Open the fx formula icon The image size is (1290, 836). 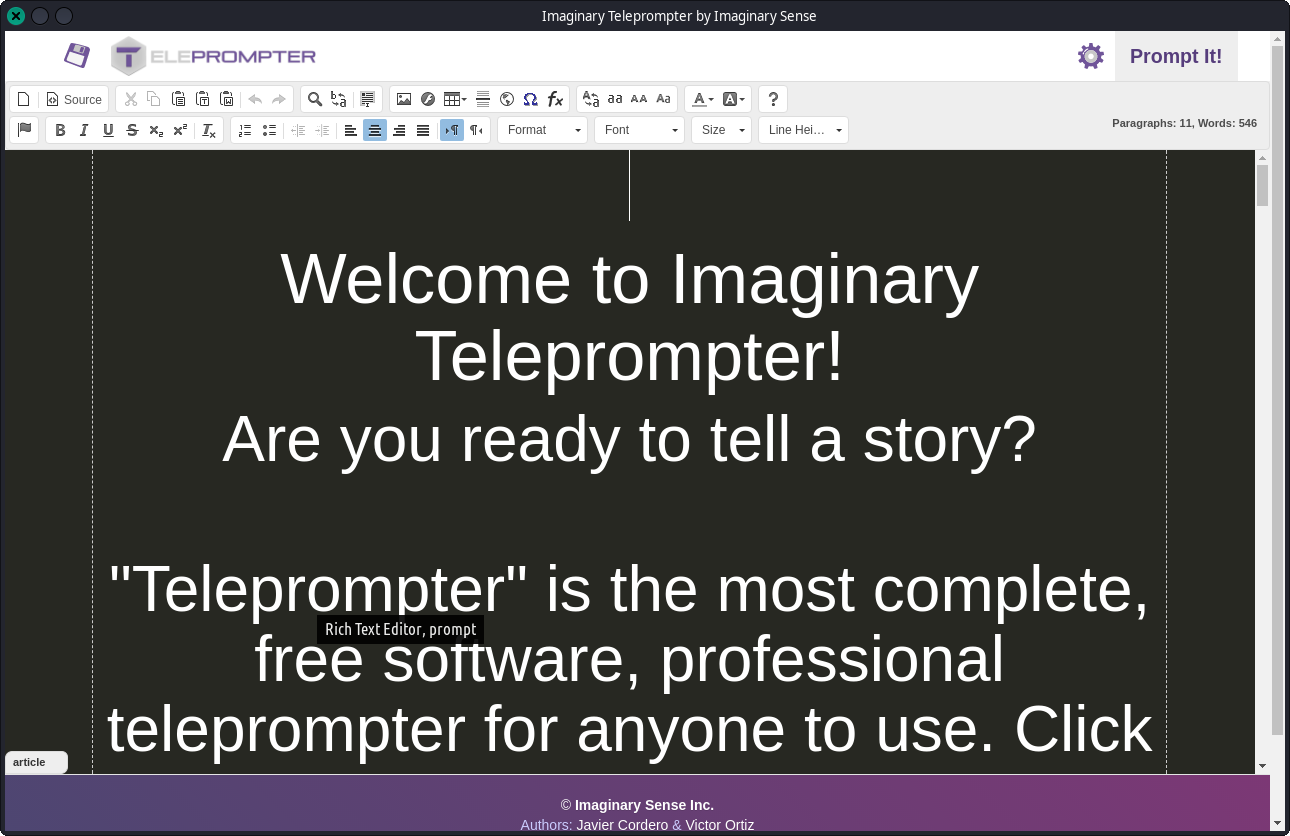coord(555,99)
